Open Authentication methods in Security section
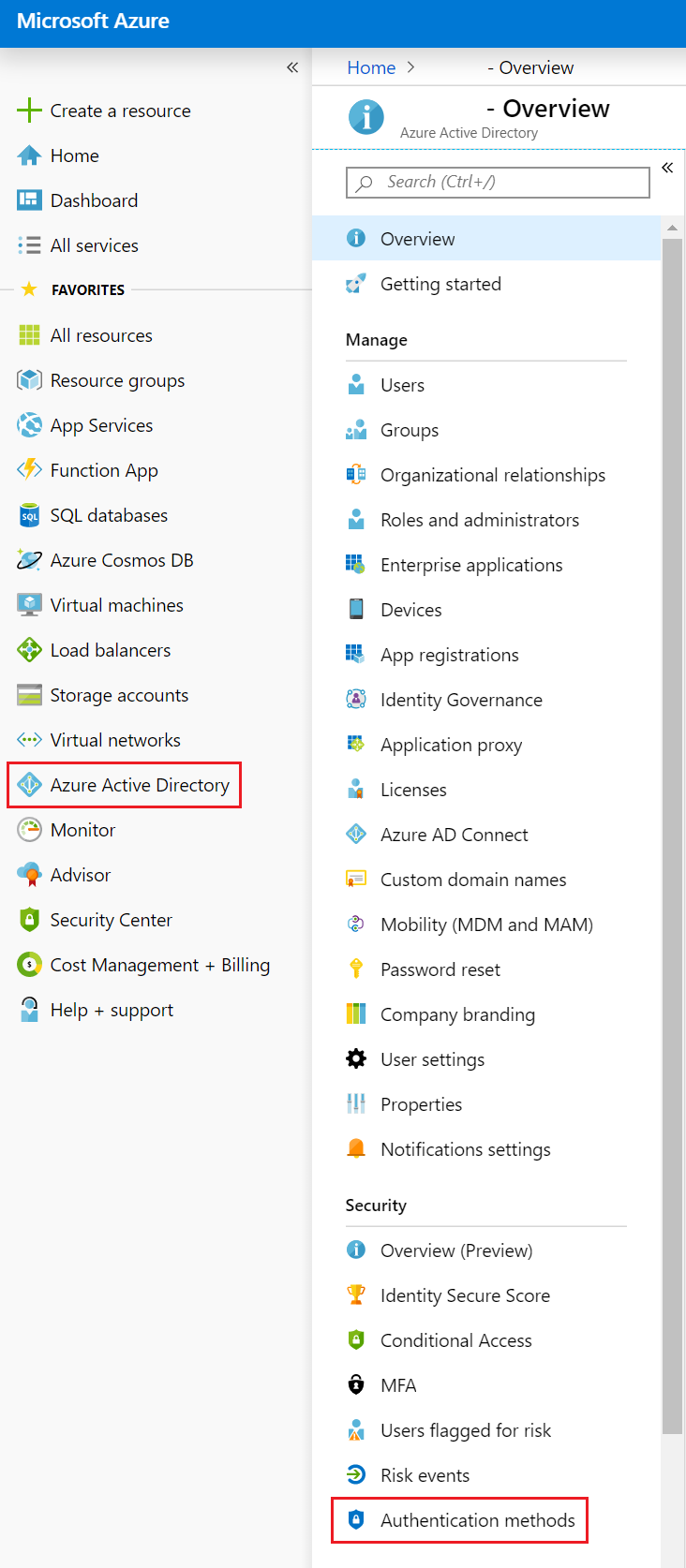Image resolution: width=686 pixels, height=1568 pixels. pos(477,1520)
